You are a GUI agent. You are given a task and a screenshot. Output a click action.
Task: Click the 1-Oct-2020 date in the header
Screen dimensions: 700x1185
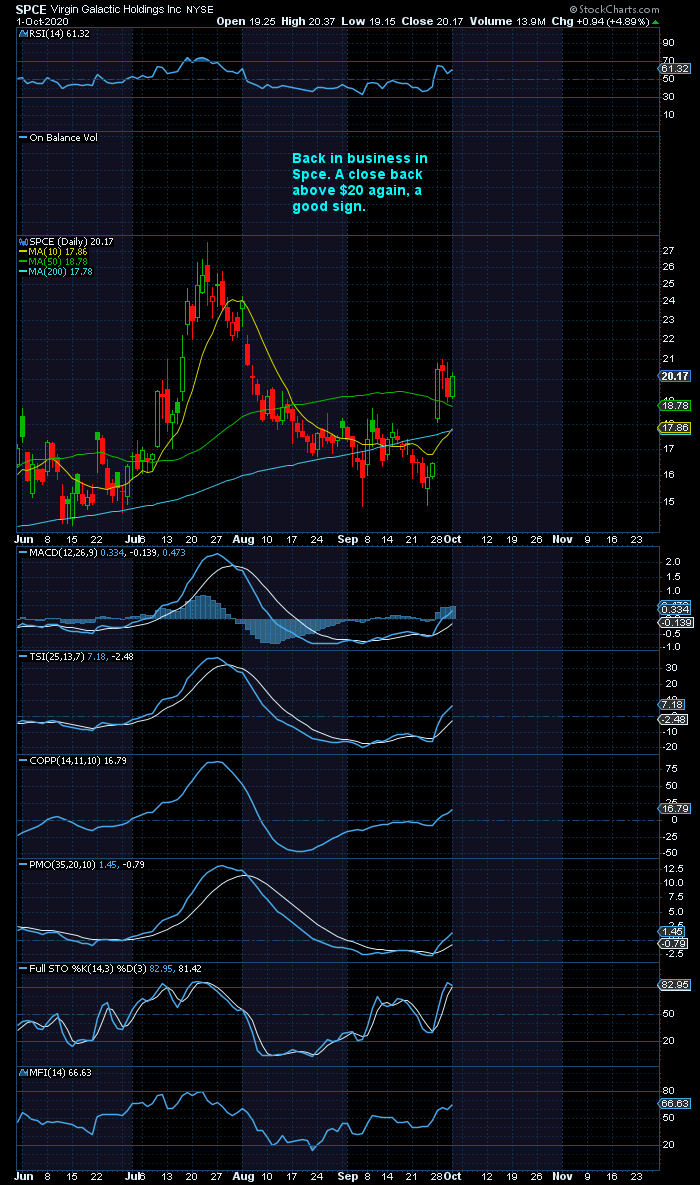[42, 21]
